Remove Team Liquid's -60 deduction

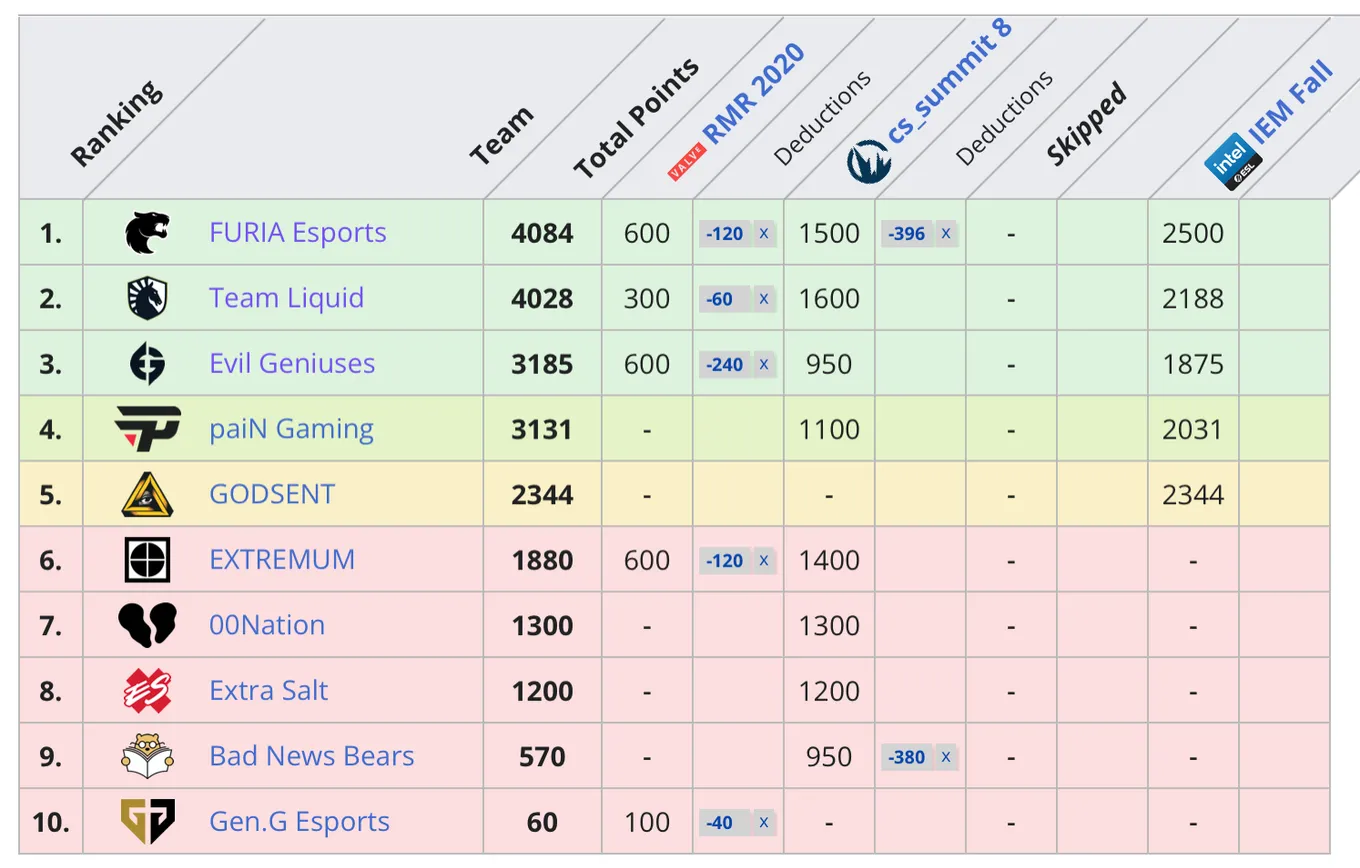763,299
